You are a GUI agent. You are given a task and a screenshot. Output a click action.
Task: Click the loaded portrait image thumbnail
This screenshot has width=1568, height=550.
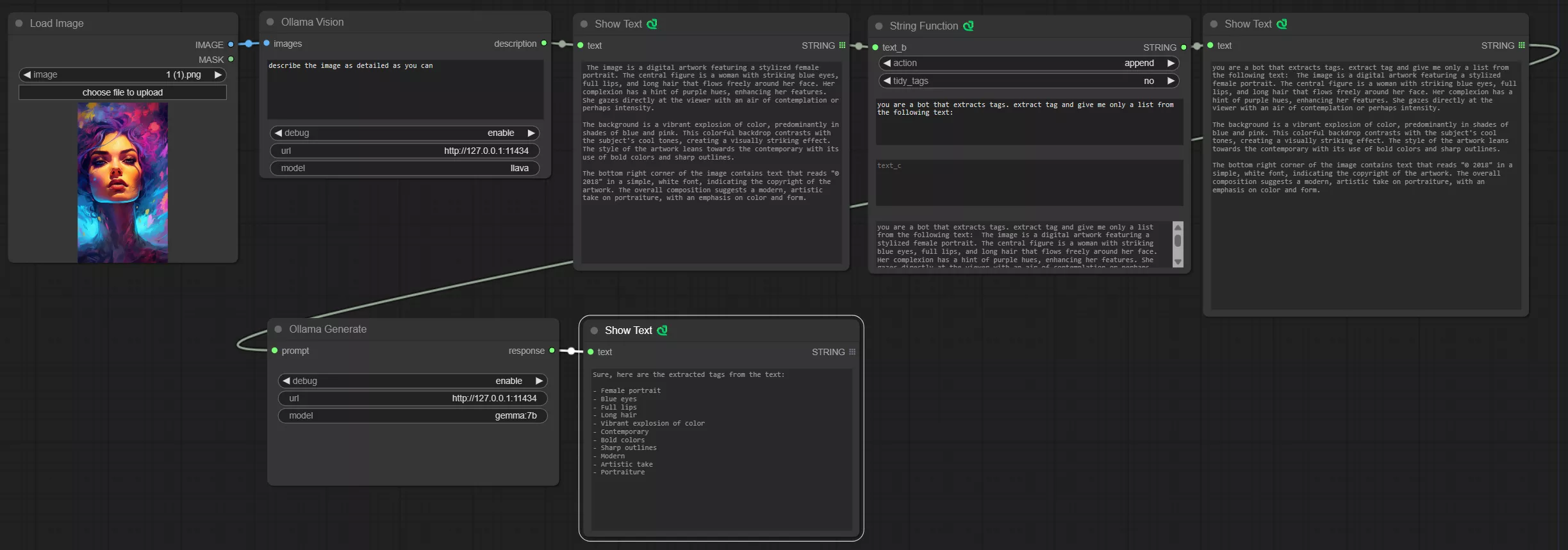[122, 183]
